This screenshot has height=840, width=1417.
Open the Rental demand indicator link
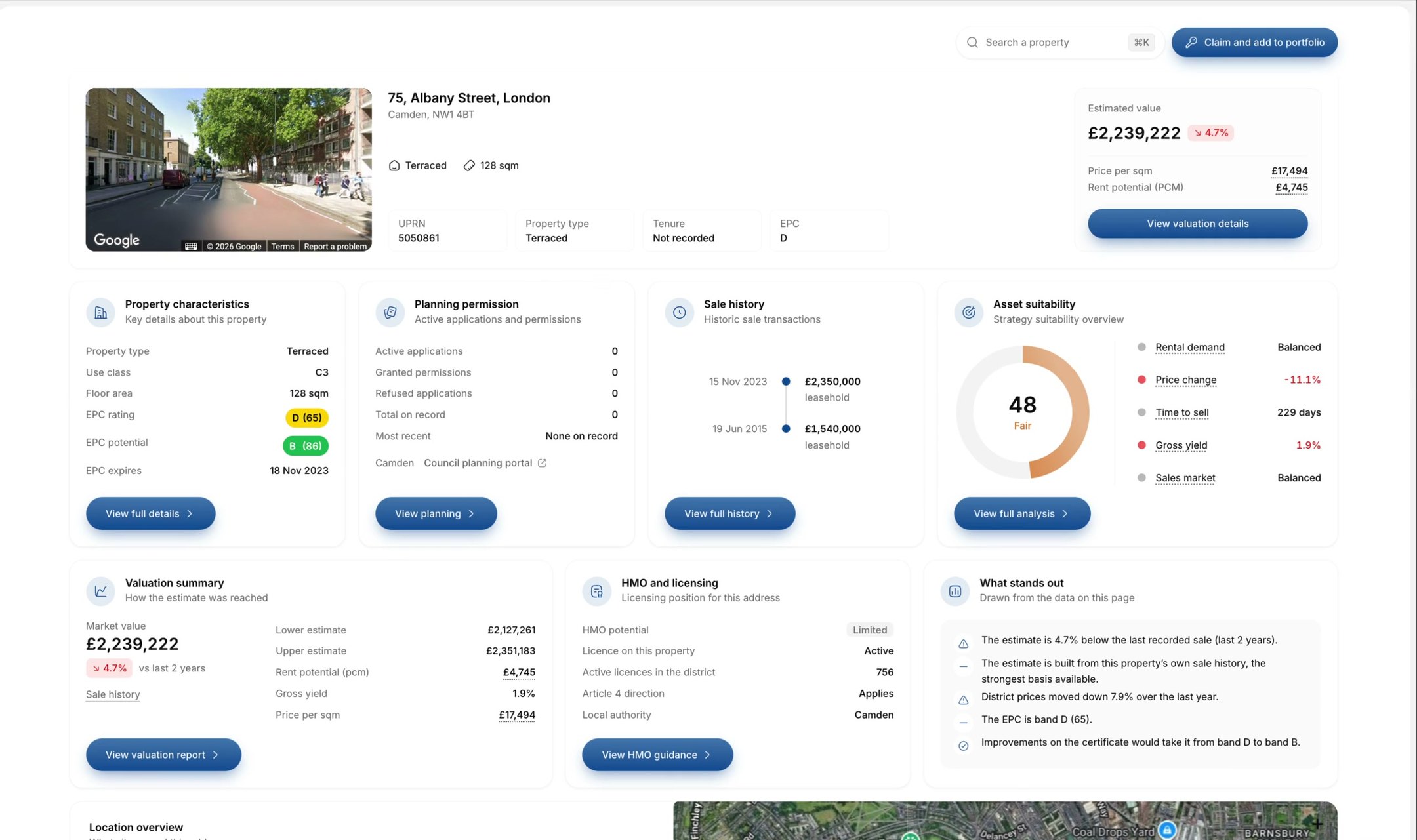coord(1189,348)
